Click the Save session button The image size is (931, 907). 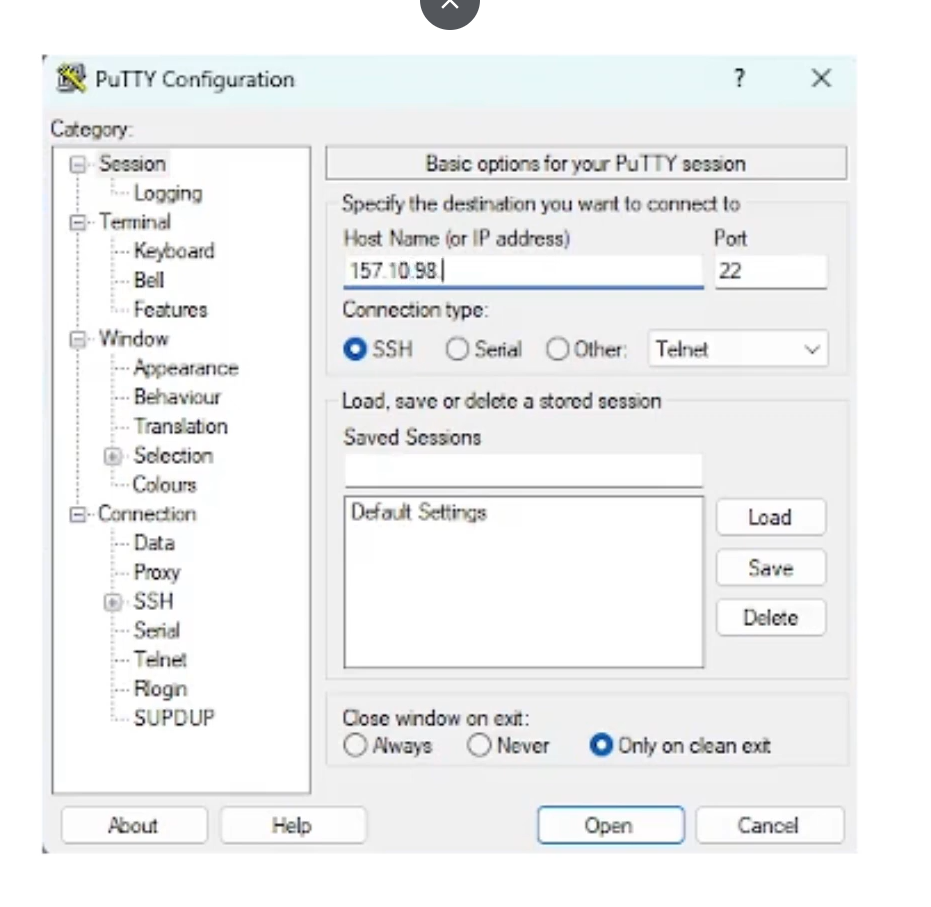(770, 568)
